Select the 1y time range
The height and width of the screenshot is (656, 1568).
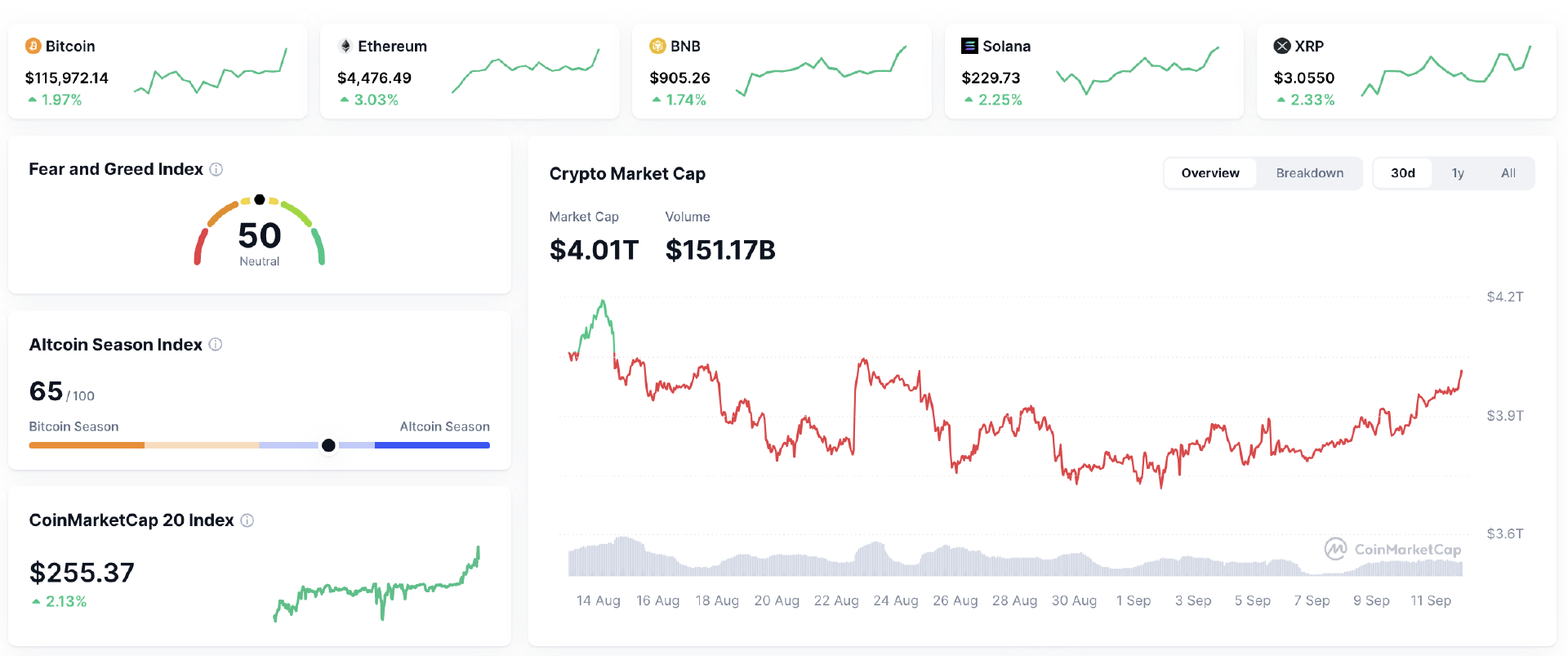pos(1458,173)
